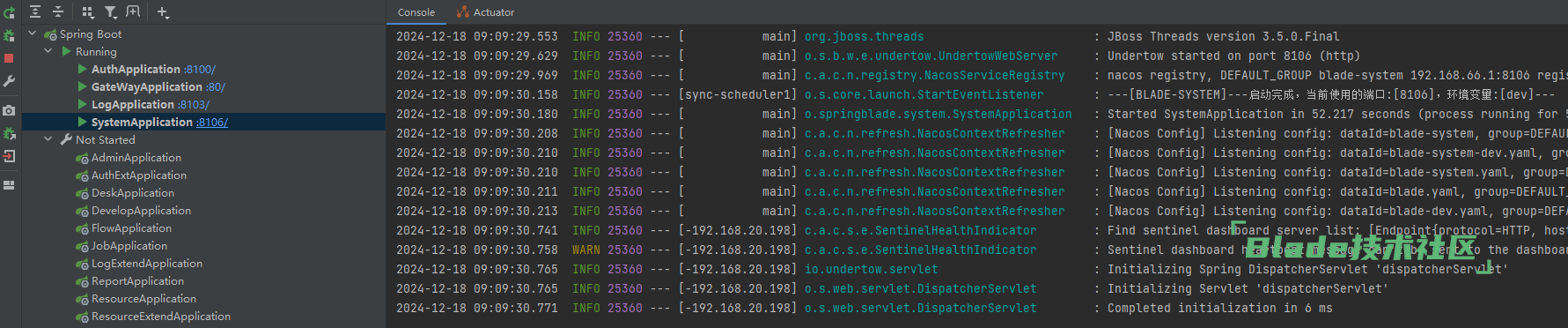
Task: Click the 'Completed initialization in 6 ms' message
Action: pos(1220,308)
